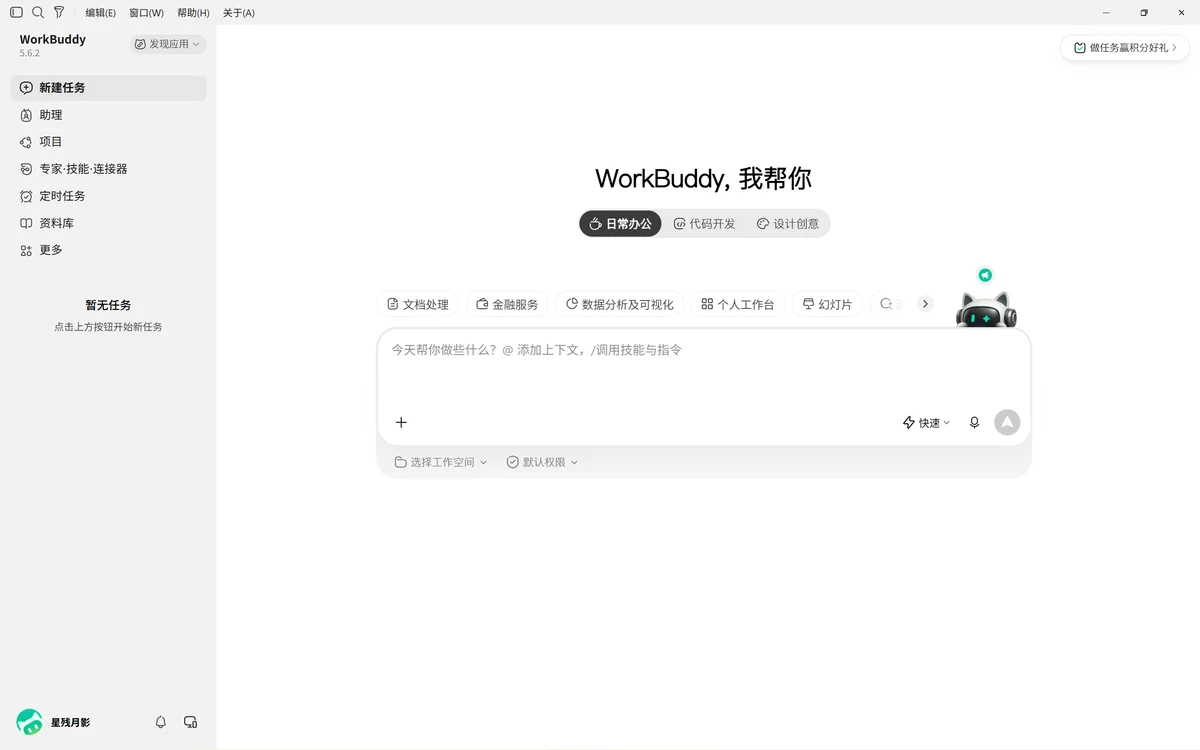Select the 幻灯片 chip

click(x=828, y=304)
